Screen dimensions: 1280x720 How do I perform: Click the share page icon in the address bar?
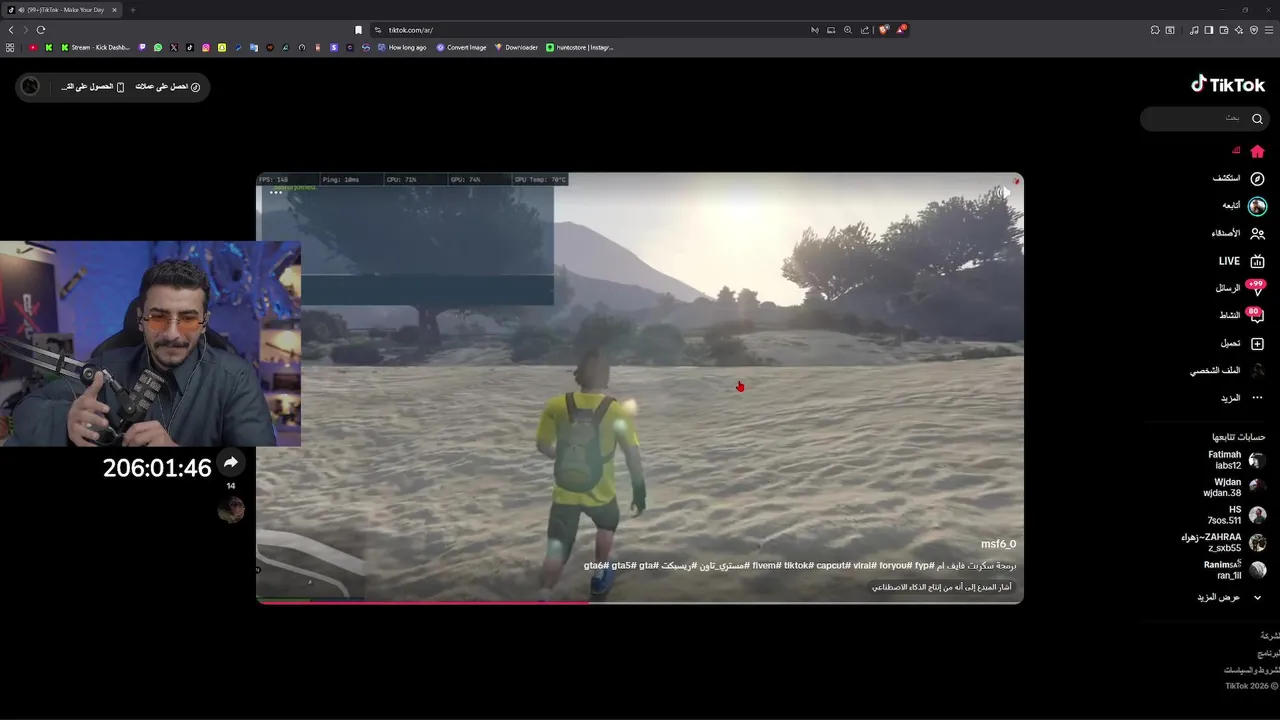coord(865,30)
